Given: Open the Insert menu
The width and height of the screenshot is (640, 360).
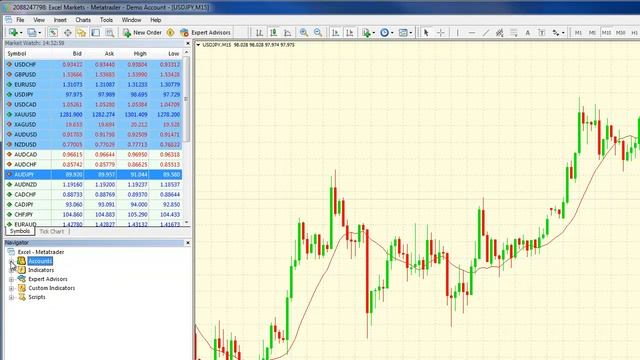Looking at the screenshot, I should point(60,20).
